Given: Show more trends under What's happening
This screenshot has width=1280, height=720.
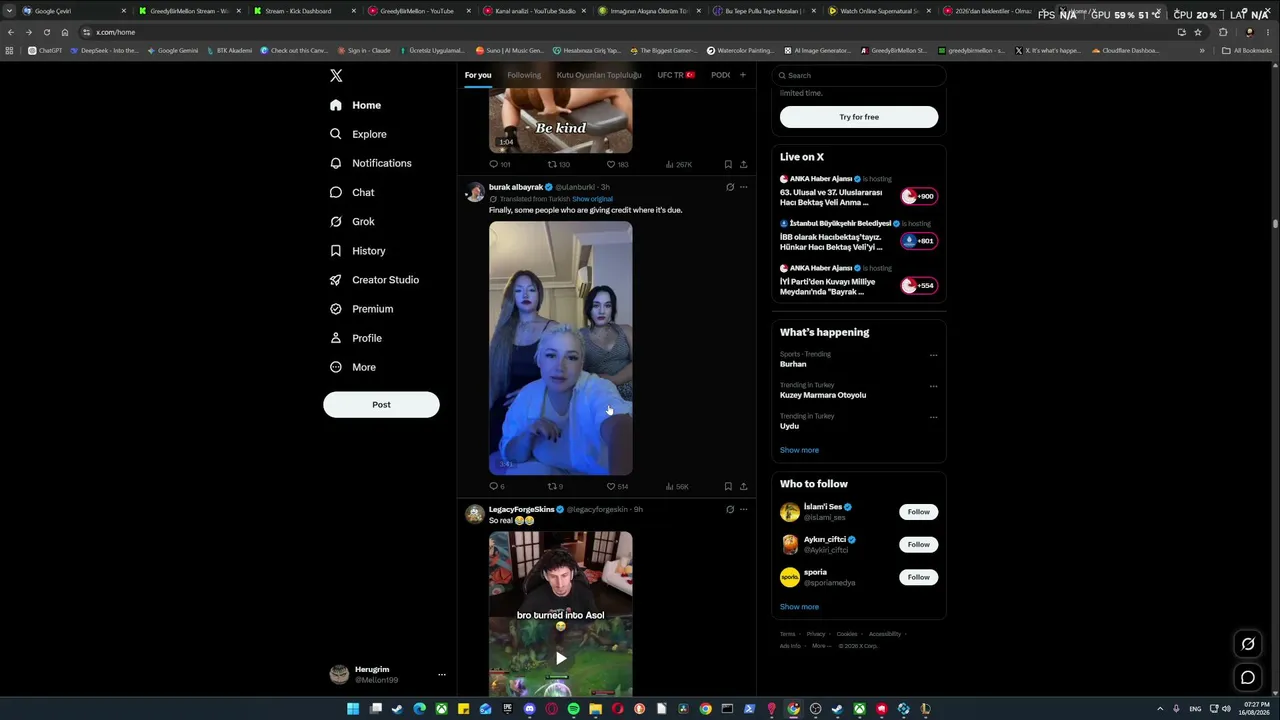Looking at the screenshot, I should (x=799, y=450).
